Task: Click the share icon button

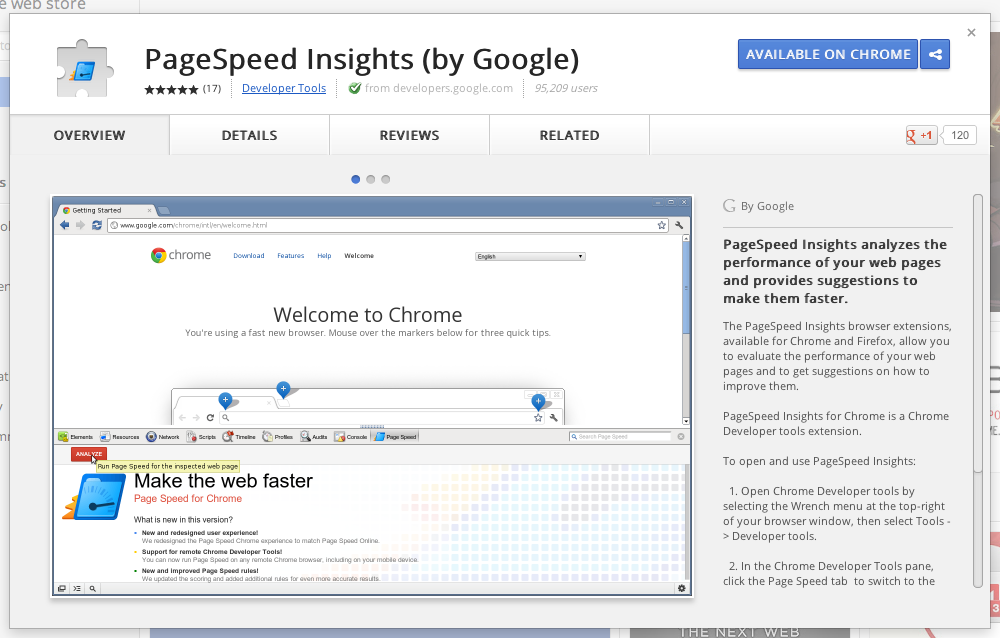Action: point(935,55)
